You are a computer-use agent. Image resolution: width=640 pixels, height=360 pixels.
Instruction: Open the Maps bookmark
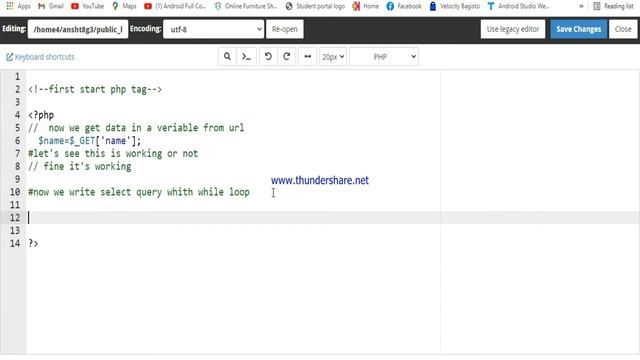pyautogui.click(x=124, y=6)
